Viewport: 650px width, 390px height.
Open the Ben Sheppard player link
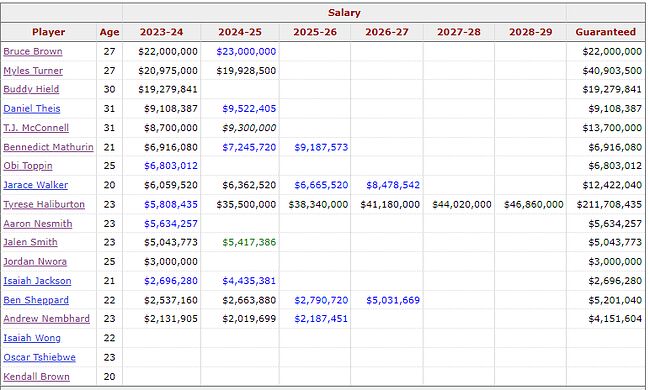pos(36,300)
